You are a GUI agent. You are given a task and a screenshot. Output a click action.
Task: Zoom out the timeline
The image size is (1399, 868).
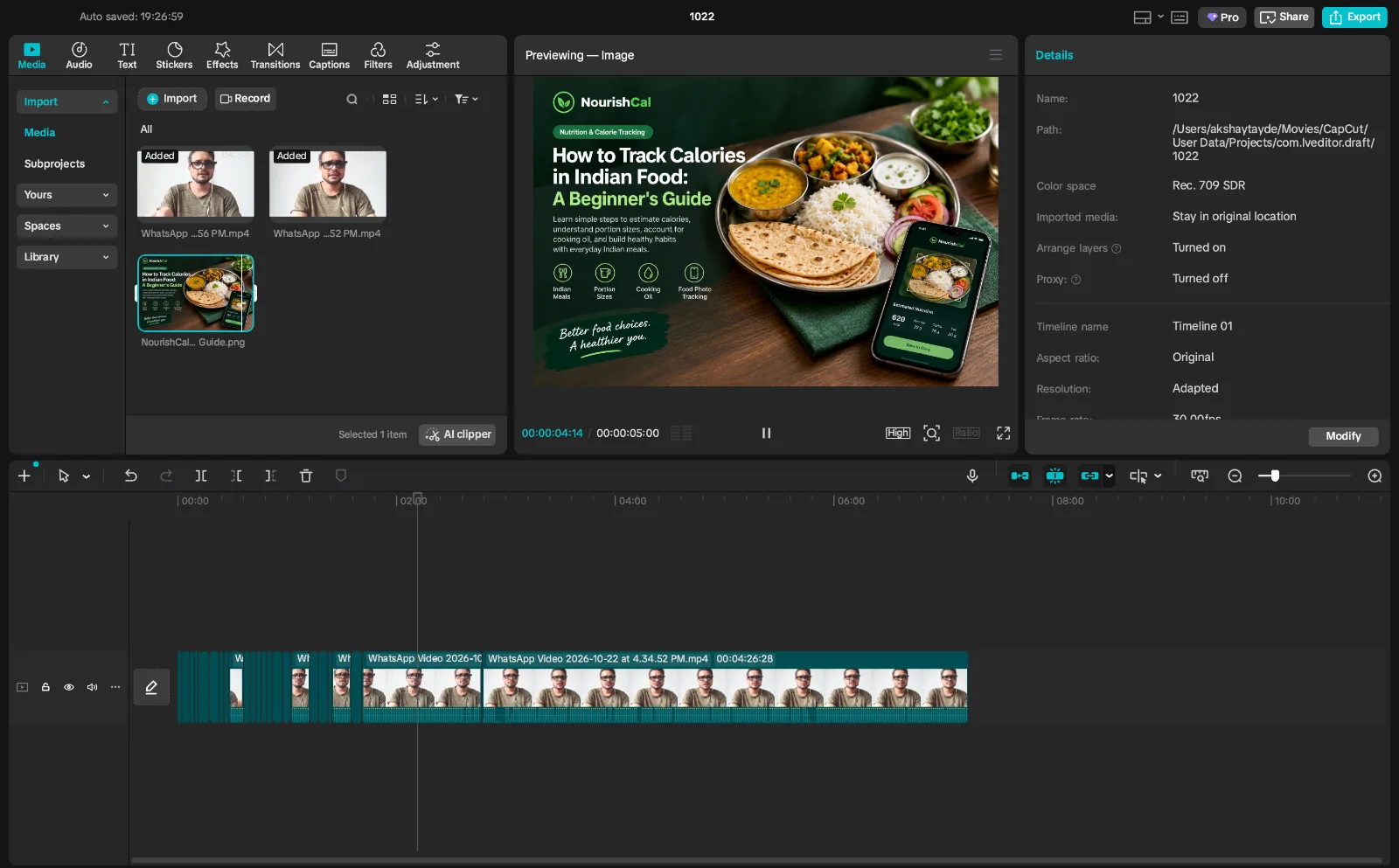pyautogui.click(x=1235, y=476)
